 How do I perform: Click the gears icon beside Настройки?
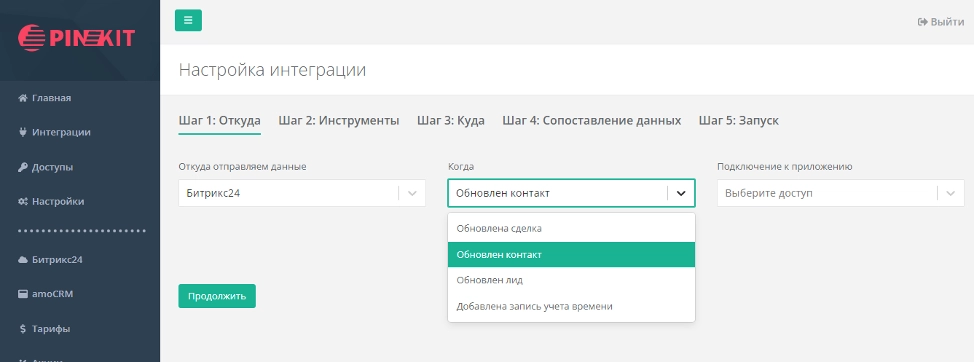point(23,202)
